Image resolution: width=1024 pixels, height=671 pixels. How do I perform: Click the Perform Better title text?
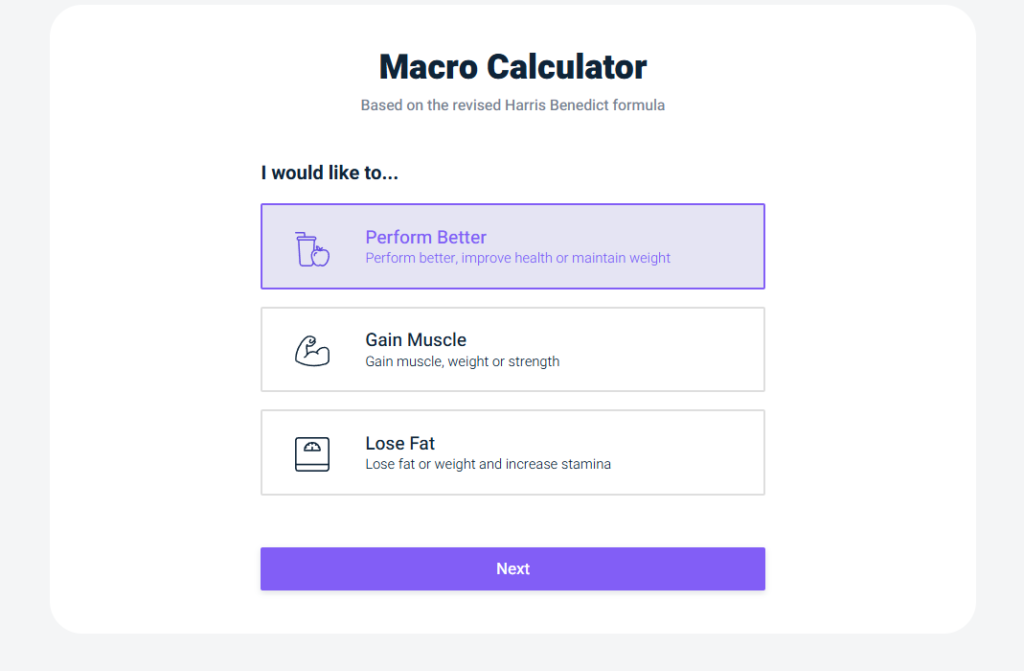(x=426, y=237)
